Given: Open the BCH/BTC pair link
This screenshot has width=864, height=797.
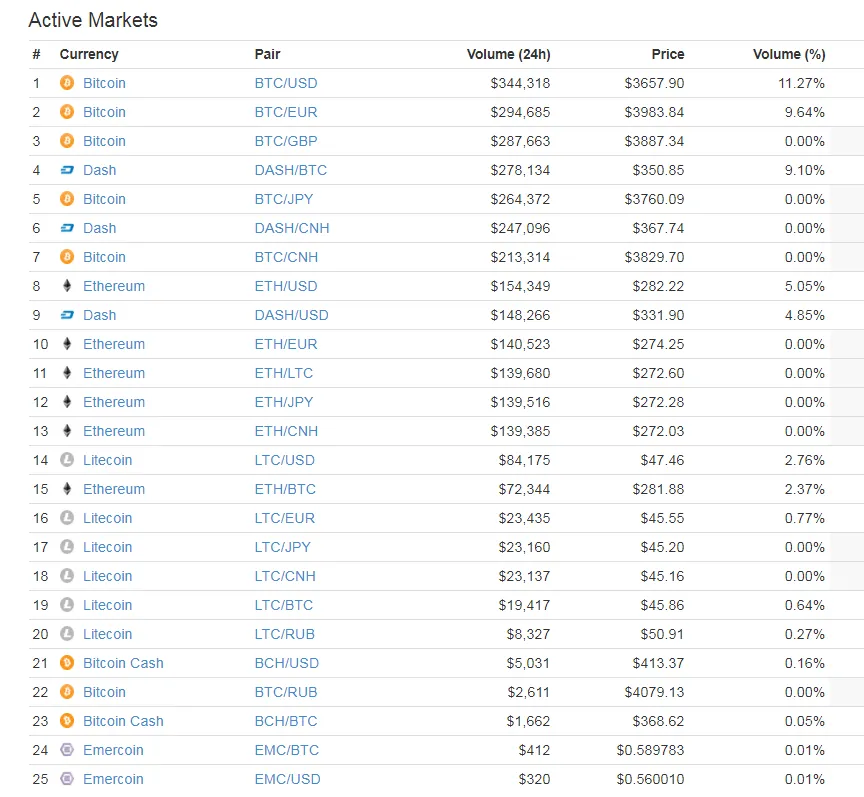Looking at the screenshot, I should click(286, 721).
